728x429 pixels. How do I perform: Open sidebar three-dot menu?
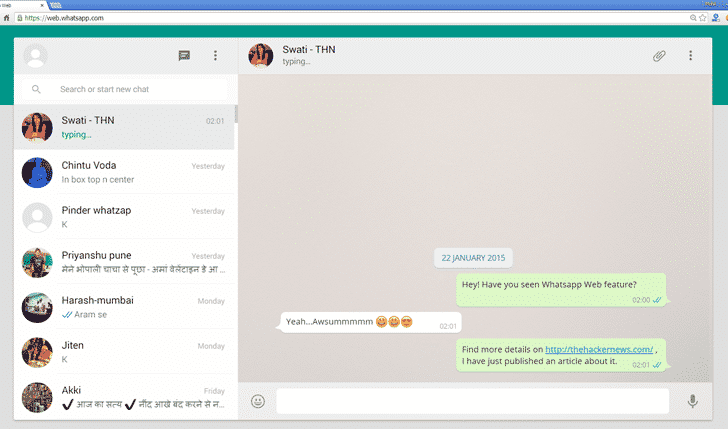pos(215,56)
